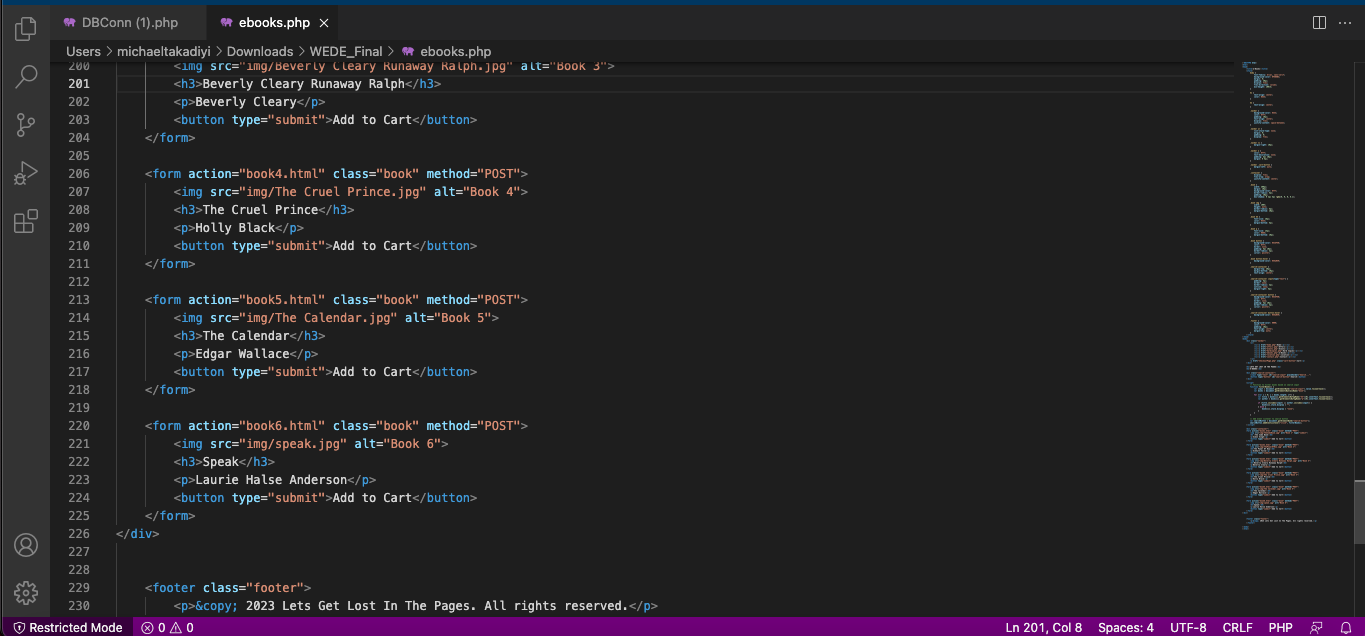Switch to the DBConn (1).php tab

pos(129,22)
